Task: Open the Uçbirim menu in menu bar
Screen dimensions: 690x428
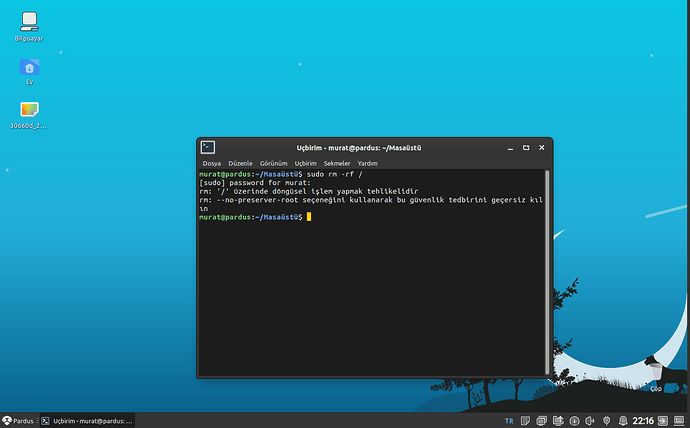Action: coord(305,163)
